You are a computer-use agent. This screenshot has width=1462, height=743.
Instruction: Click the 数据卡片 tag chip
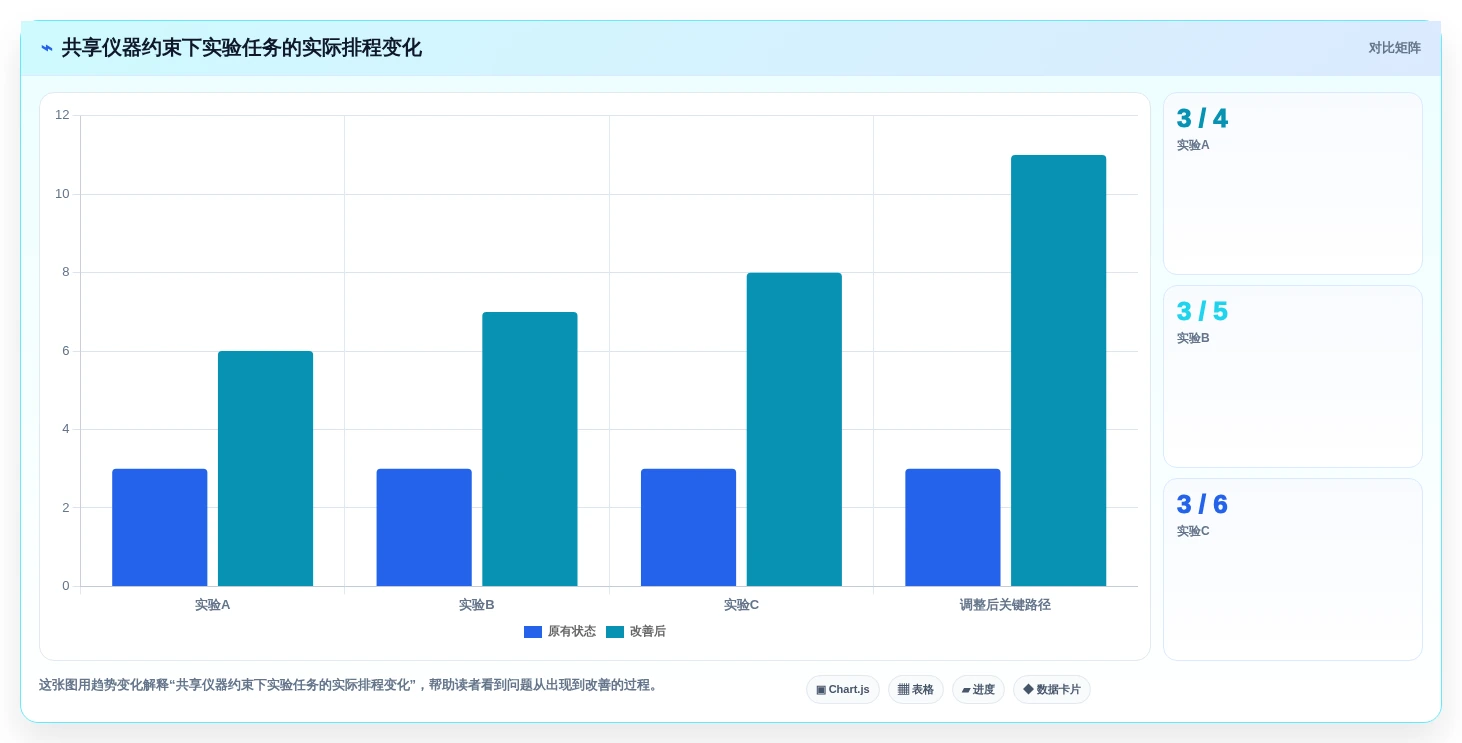tap(1052, 690)
